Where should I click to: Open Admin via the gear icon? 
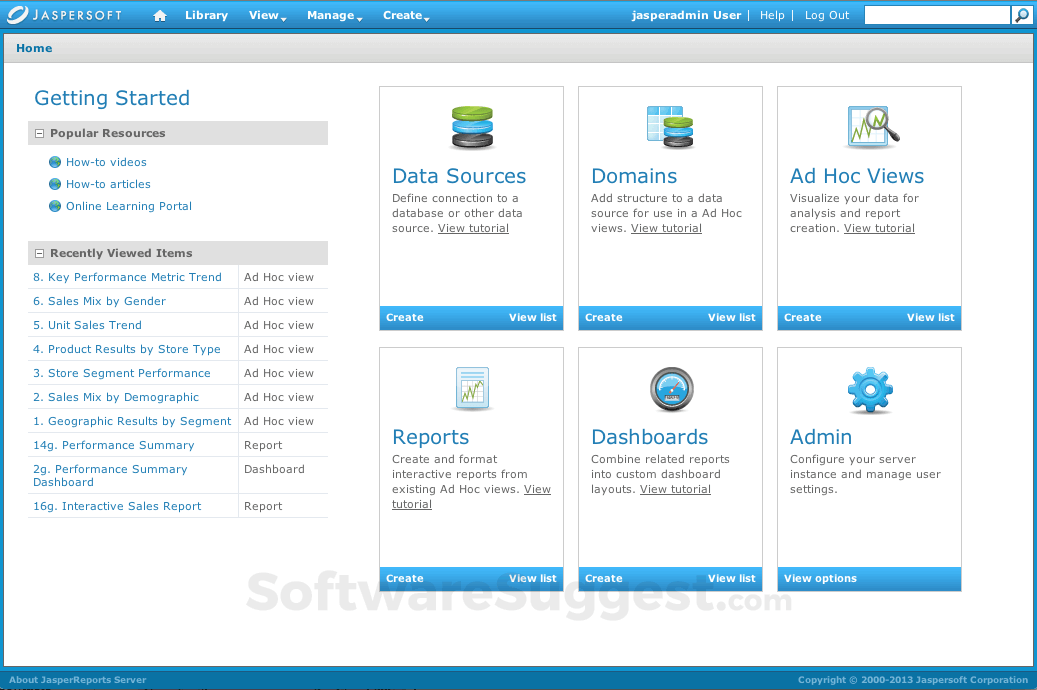(x=869, y=388)
